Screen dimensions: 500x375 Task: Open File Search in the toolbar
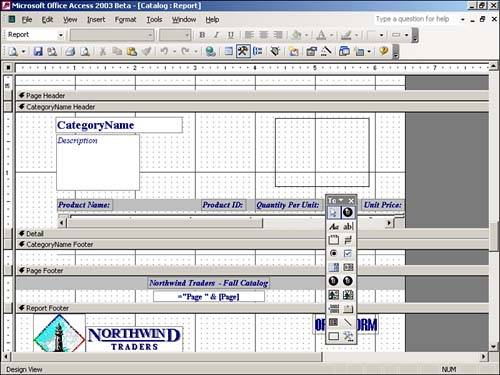52,51
